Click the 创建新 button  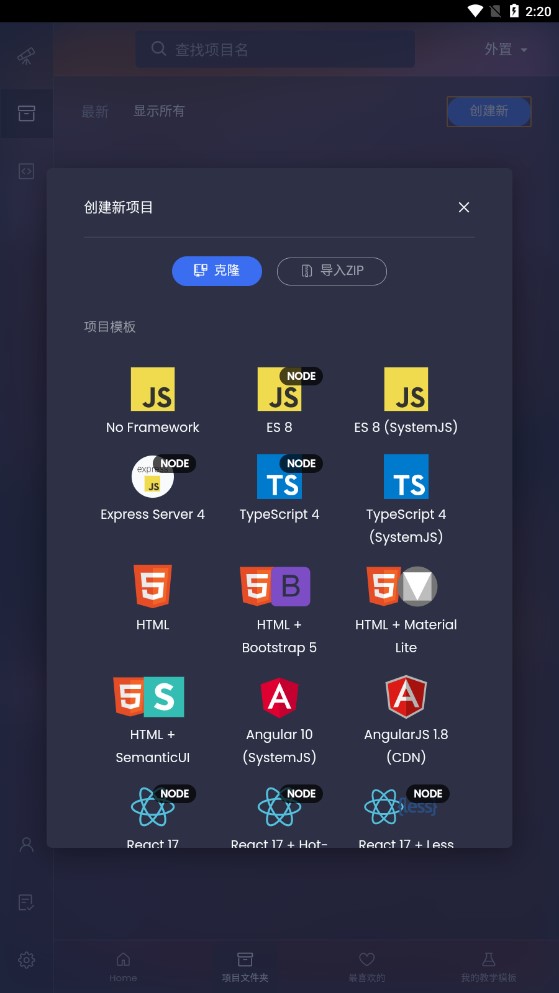tap(489, 111)
